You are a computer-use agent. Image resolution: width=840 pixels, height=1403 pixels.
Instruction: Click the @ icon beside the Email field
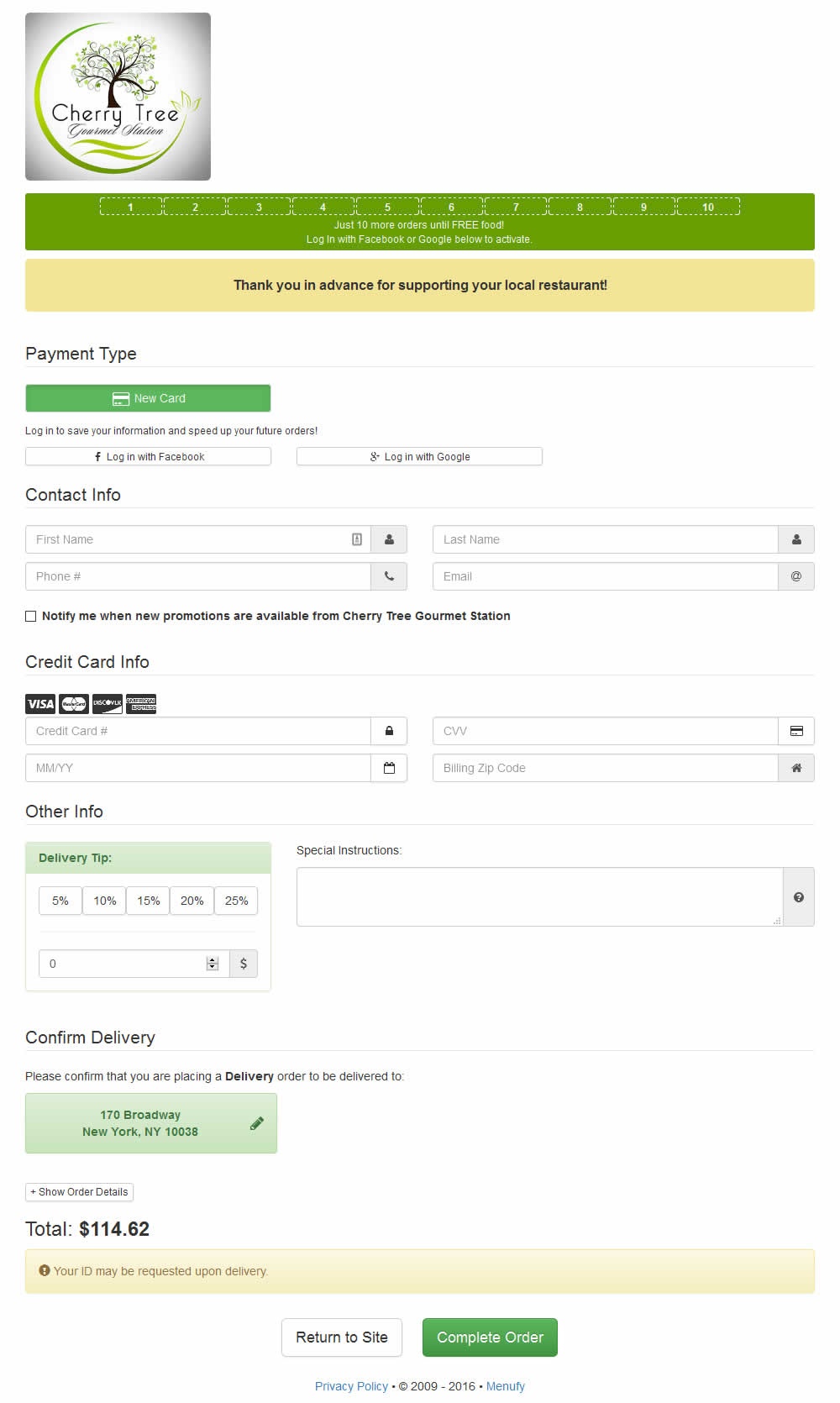click(x=796, y=576)
